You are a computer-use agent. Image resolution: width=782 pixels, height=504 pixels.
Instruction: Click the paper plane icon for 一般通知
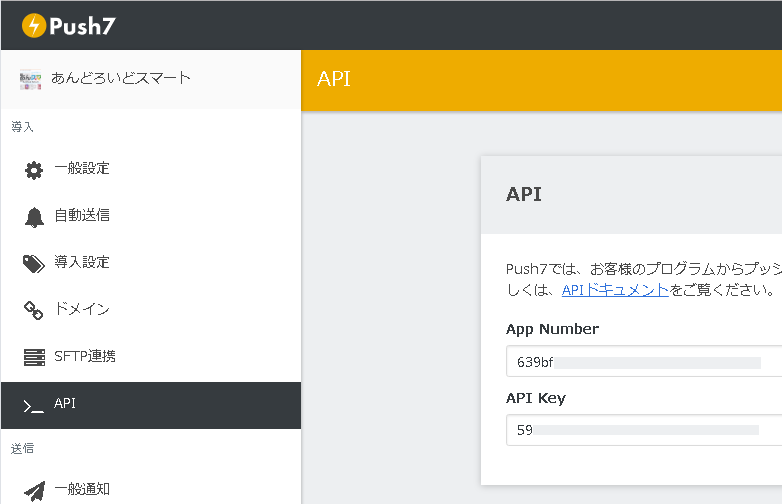click(34, 491)
